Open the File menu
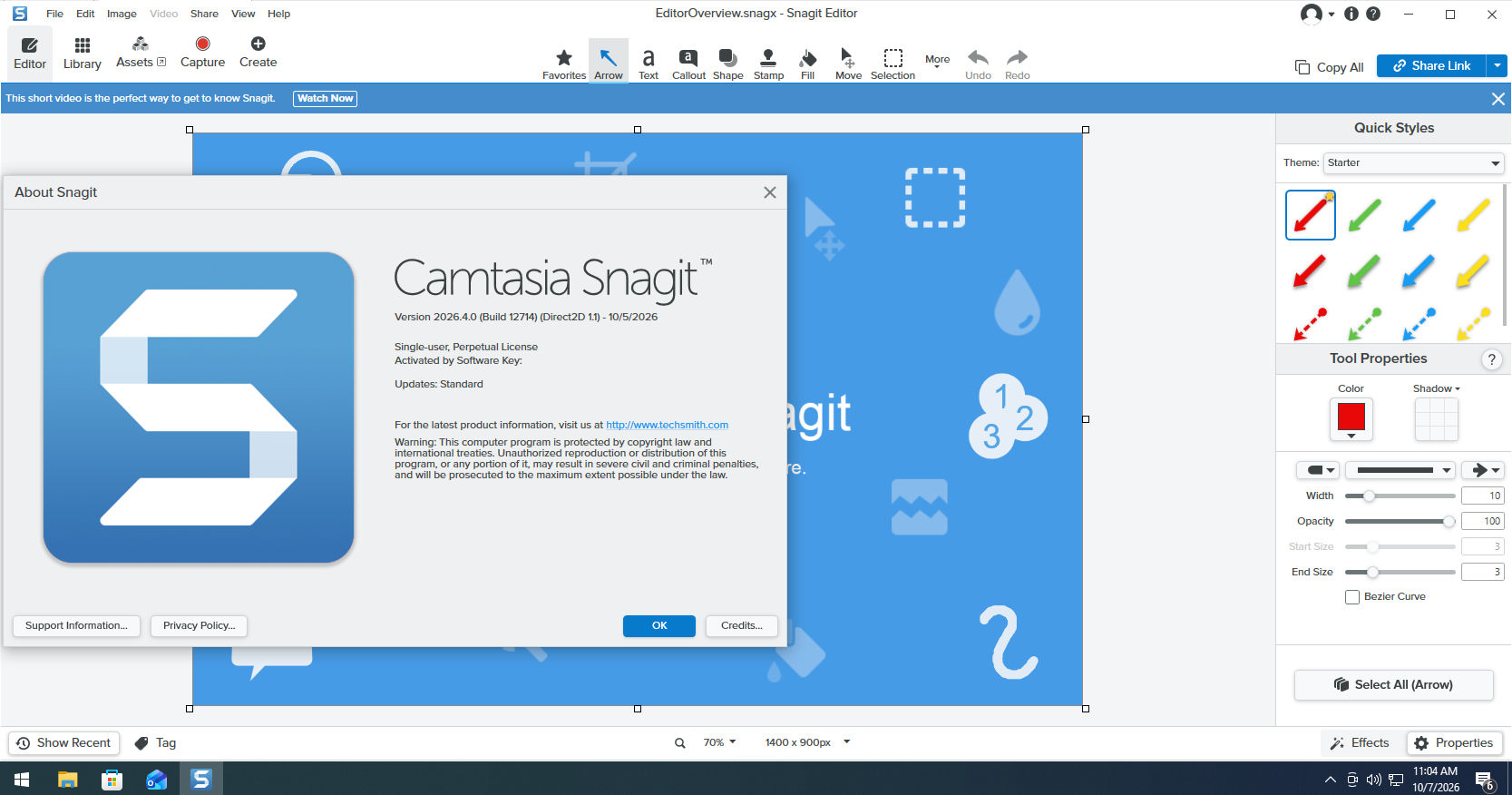The image size is (1512, 795). tap(54, 14)
